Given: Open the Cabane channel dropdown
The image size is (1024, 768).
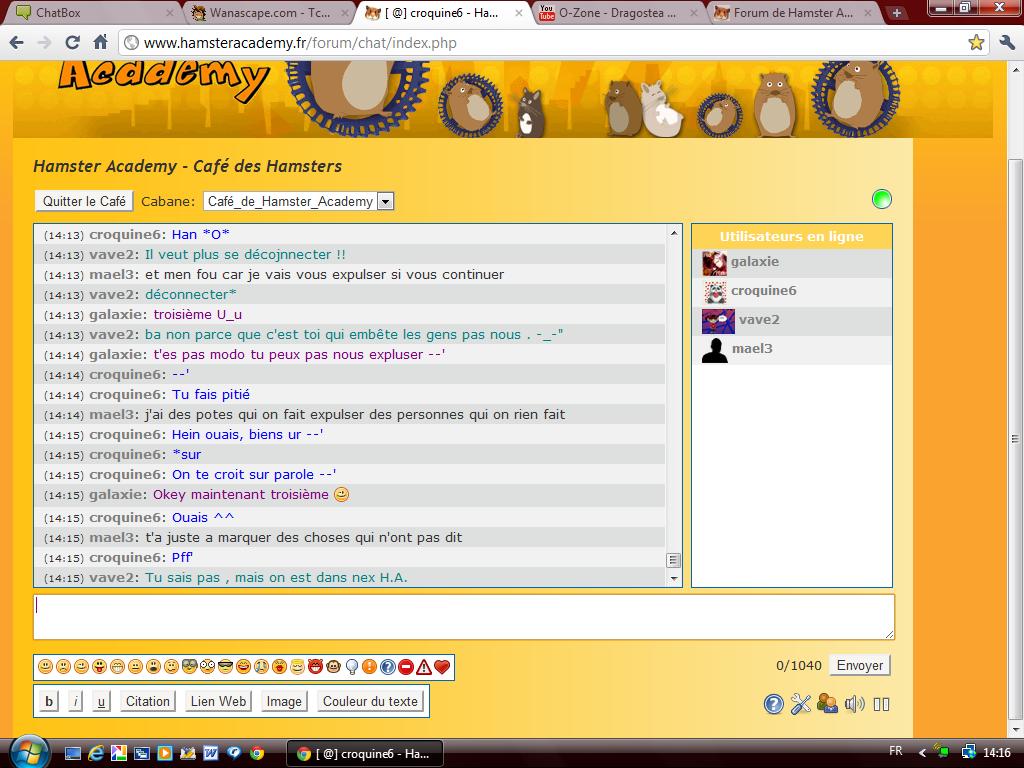Looking at the screenshot, I should click(x=298, y=201).
